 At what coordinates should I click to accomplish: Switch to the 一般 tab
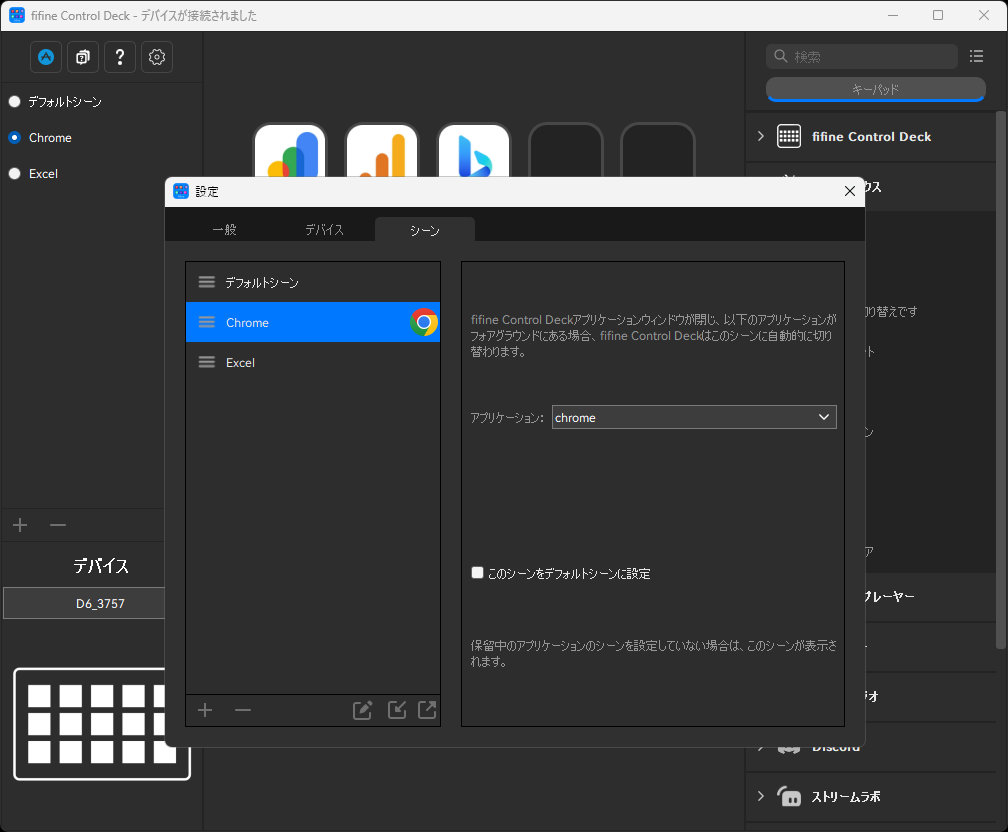click(x=224, y=229)
